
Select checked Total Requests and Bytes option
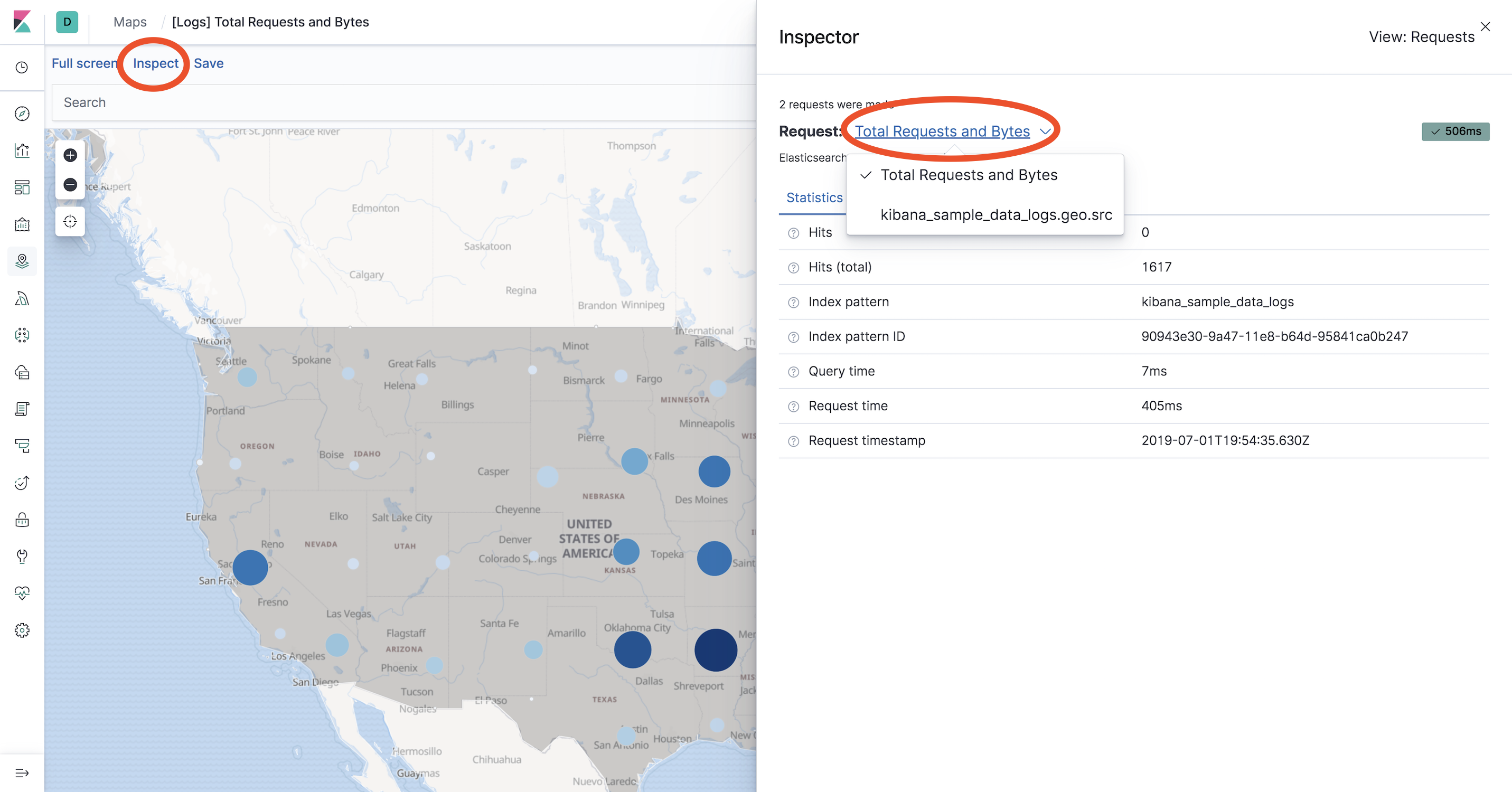[969, 175]
